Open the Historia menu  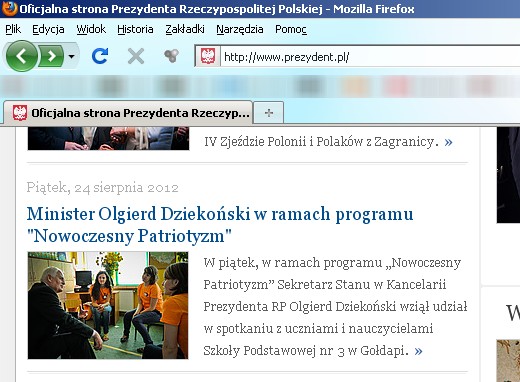(135, 29)
